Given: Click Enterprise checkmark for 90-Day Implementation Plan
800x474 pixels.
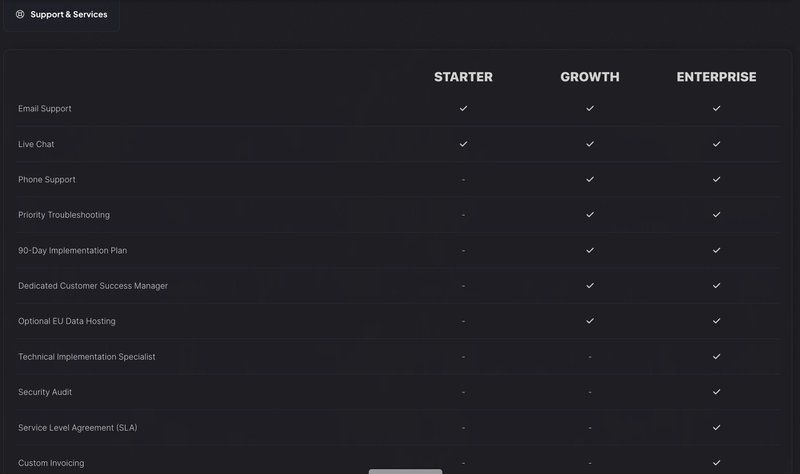Looking at the screenshot, I should [716, 250].
